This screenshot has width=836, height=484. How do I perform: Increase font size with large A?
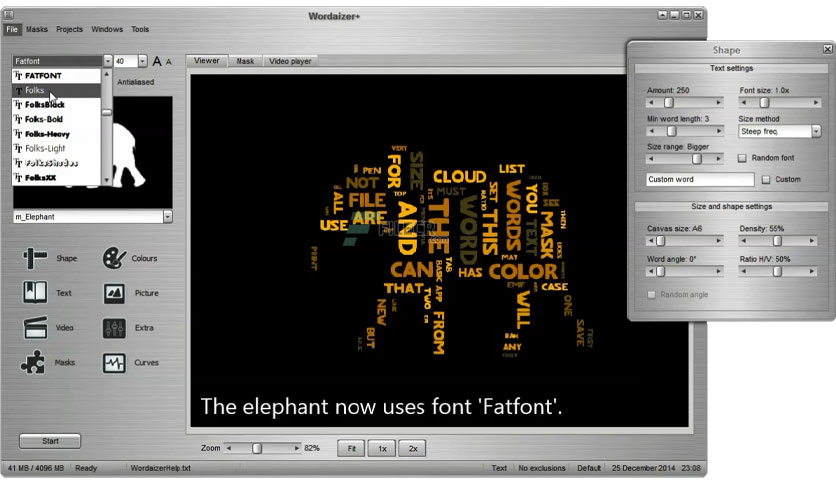click(x=157, y=61)
